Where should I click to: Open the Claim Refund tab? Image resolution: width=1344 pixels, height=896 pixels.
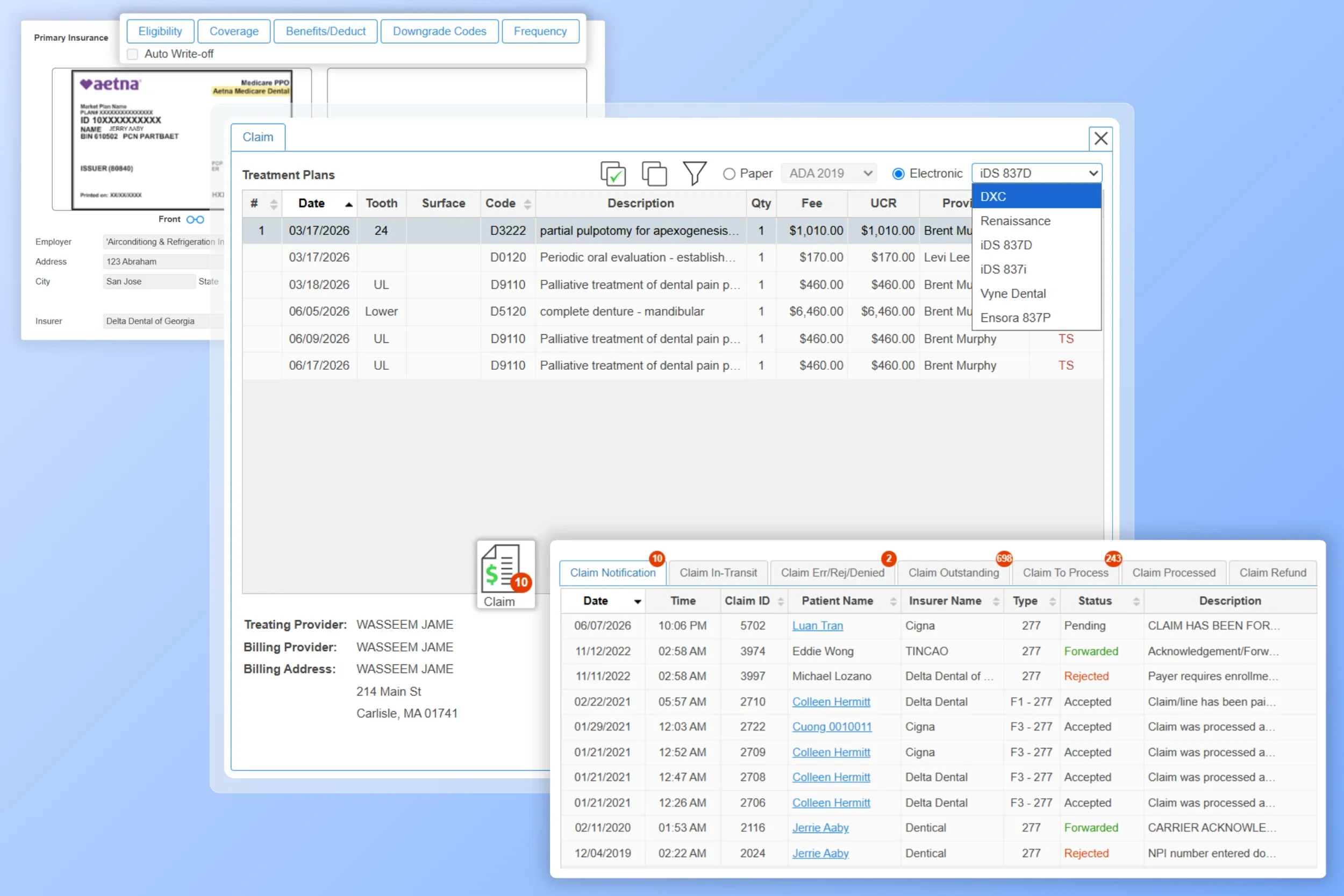click(1272, 572)
